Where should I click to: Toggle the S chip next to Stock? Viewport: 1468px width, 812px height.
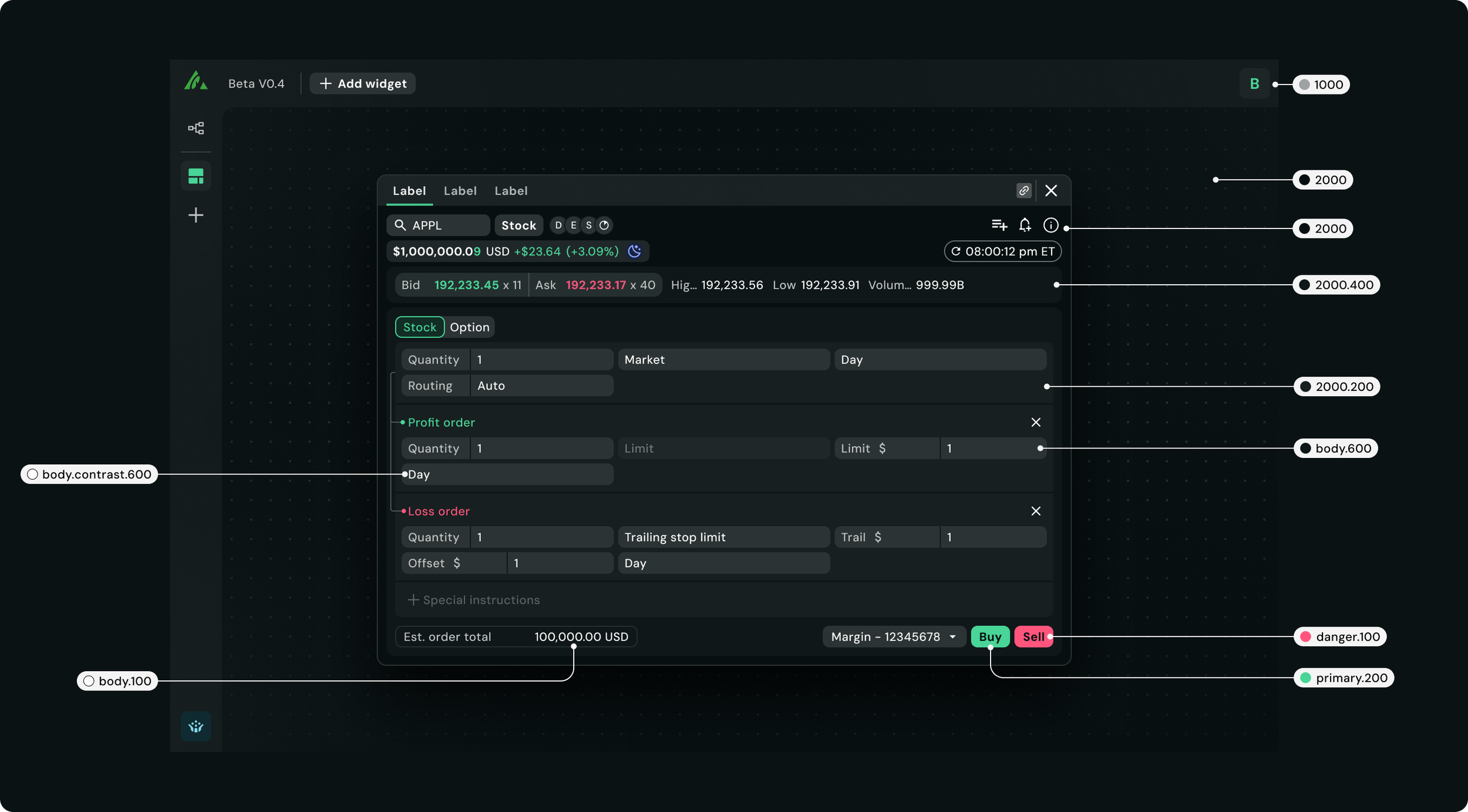click(588, 225)
